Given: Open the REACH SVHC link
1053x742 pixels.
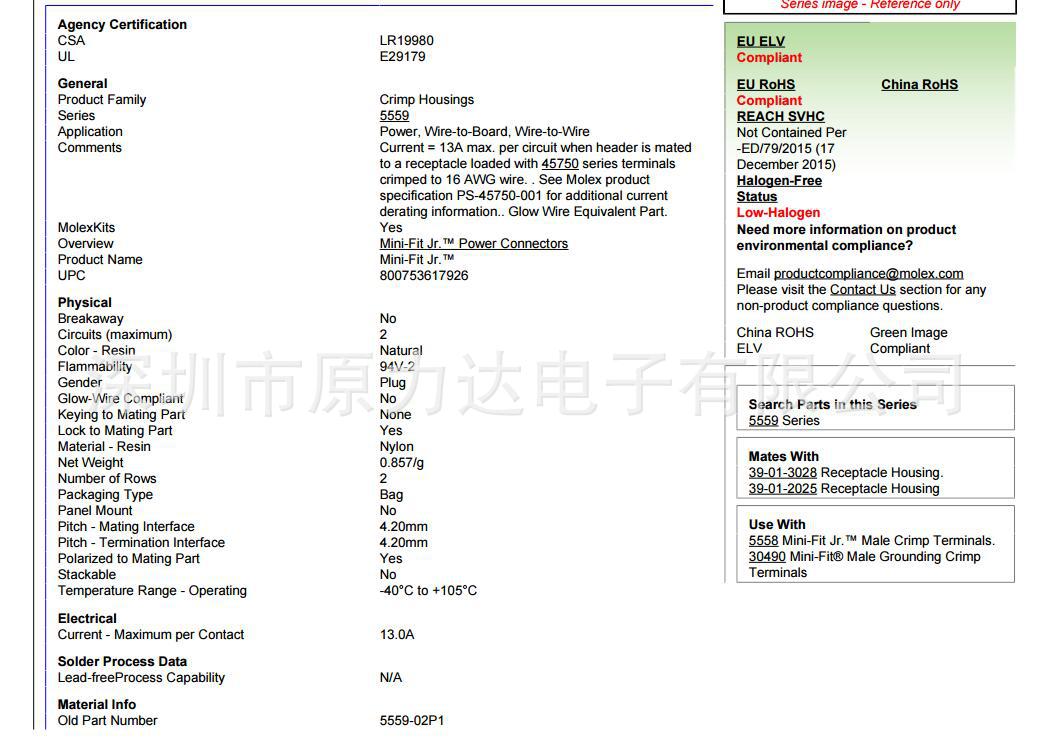Looking at the screenshot, I should click(x=780, y=116).
